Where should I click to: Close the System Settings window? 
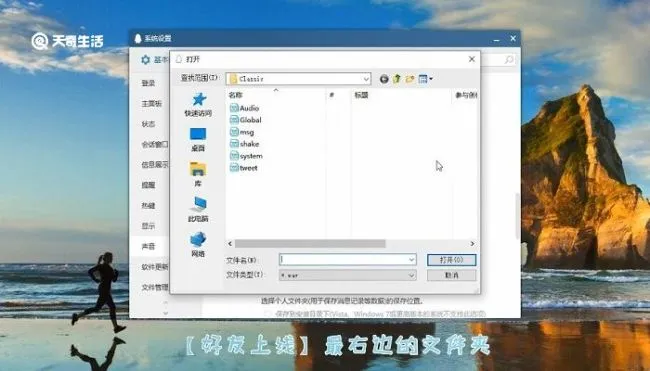point(513,39)
